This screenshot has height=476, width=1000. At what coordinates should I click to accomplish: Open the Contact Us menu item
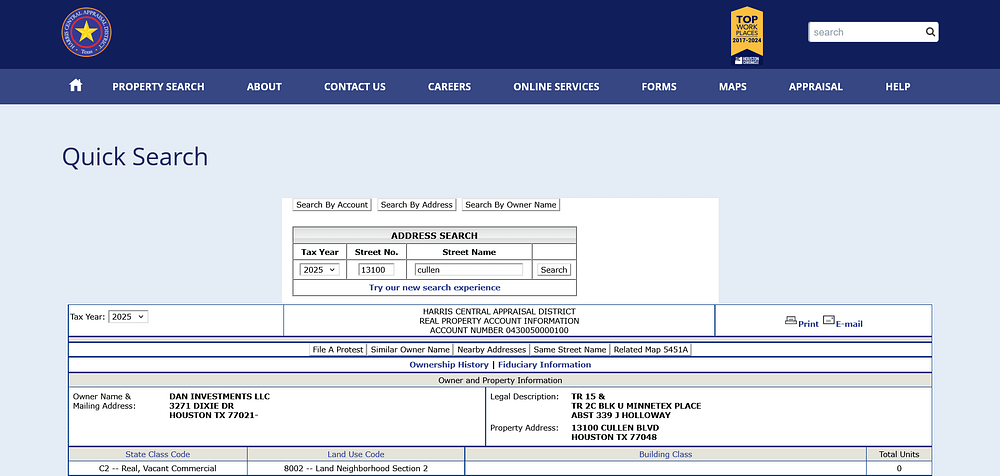click(355, 87)
